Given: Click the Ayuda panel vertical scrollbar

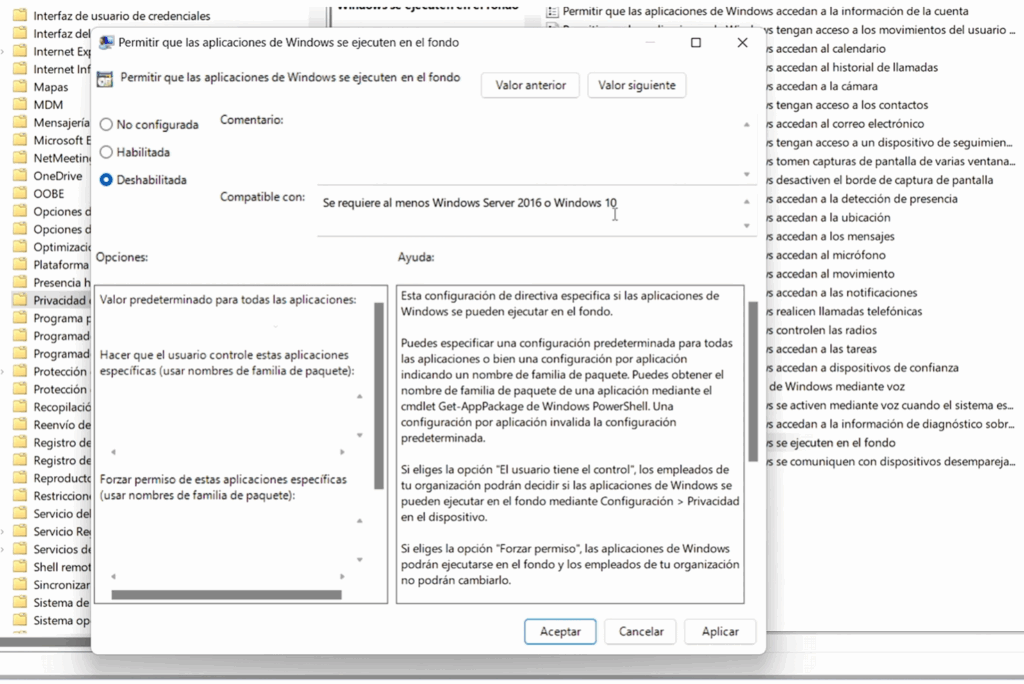Looking at the screenshot, I should (753, 382).
